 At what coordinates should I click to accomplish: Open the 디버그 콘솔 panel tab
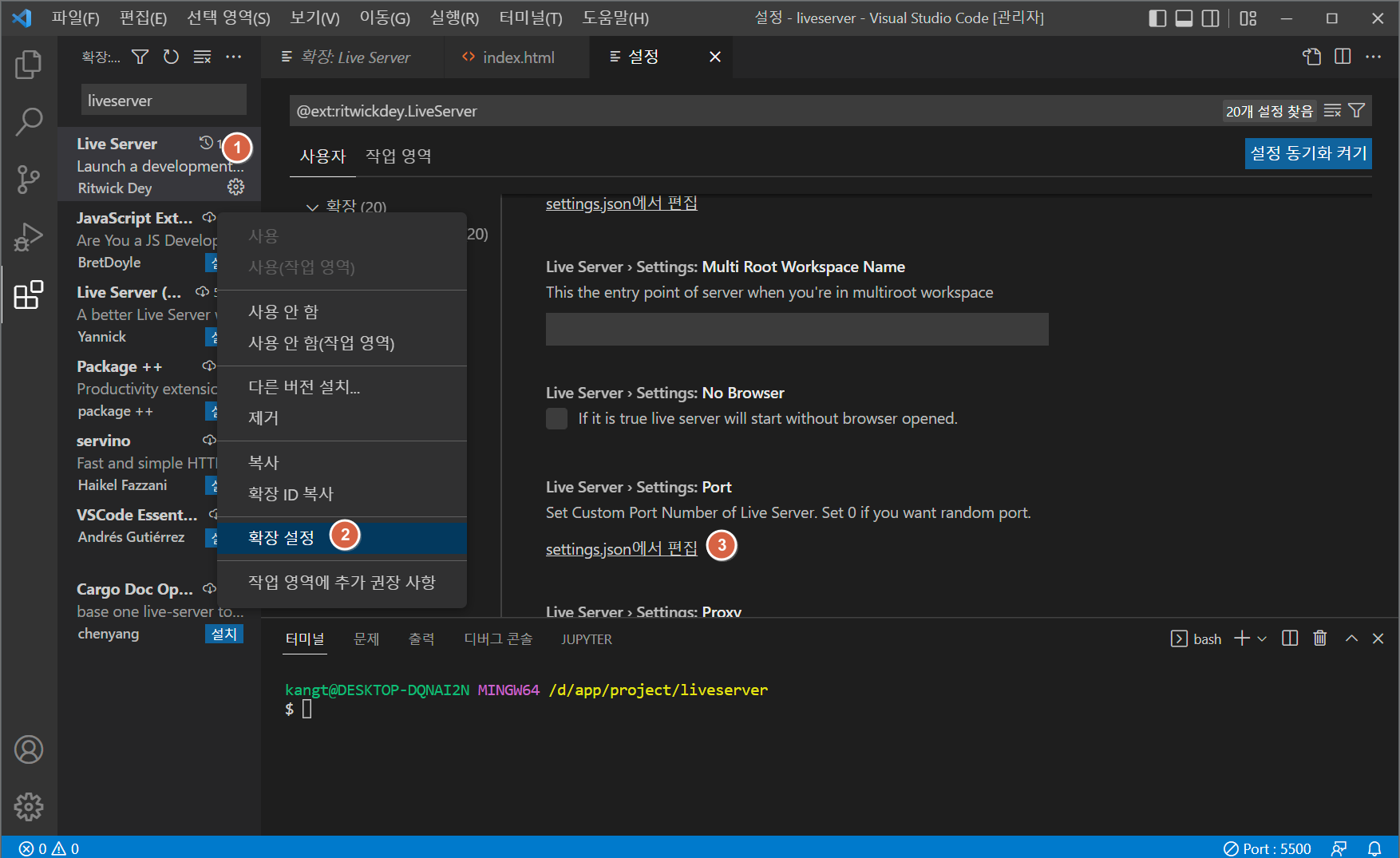pos(498,639)
